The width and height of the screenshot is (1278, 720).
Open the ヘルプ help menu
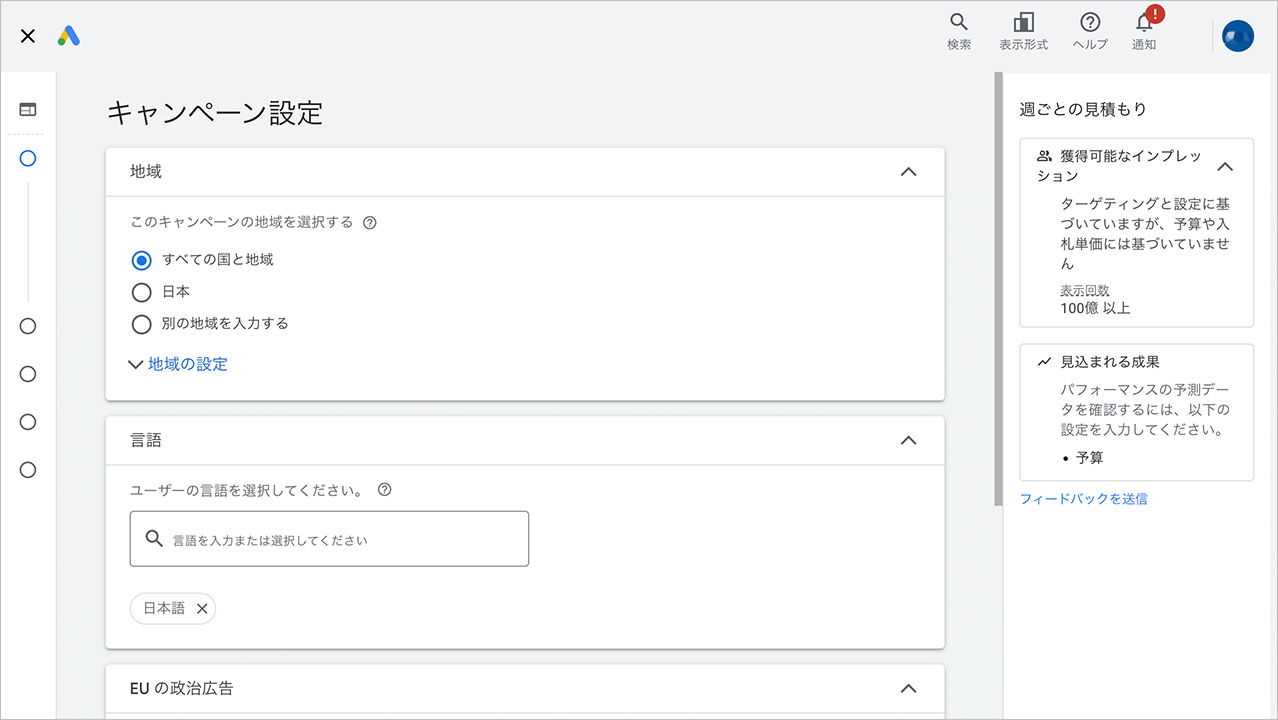click(x=1089, y=30)
